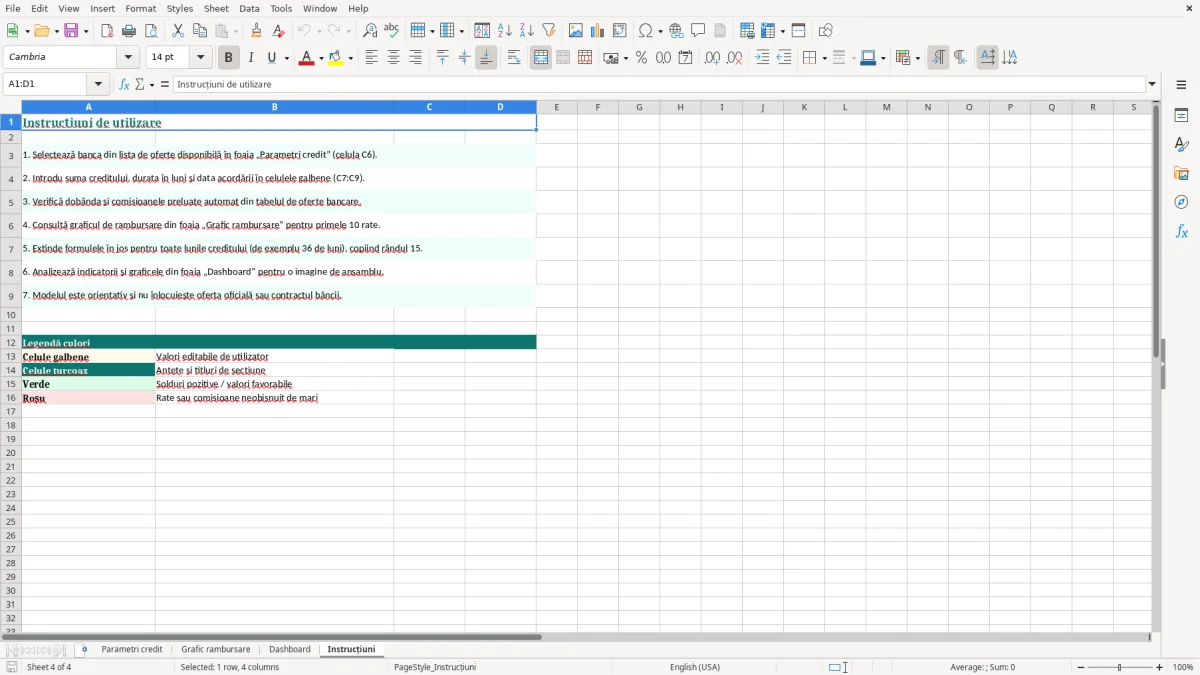Toggle Underline formatting
Image resolution: width=1200 pixels, height=675 pixels.
coord(272,58)
